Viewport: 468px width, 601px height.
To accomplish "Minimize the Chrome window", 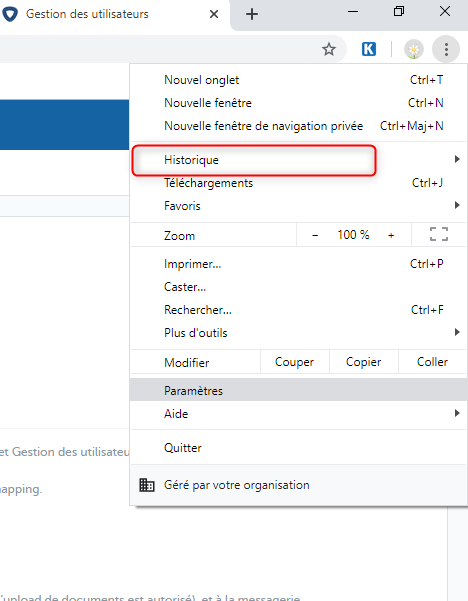I will (353, 11).
